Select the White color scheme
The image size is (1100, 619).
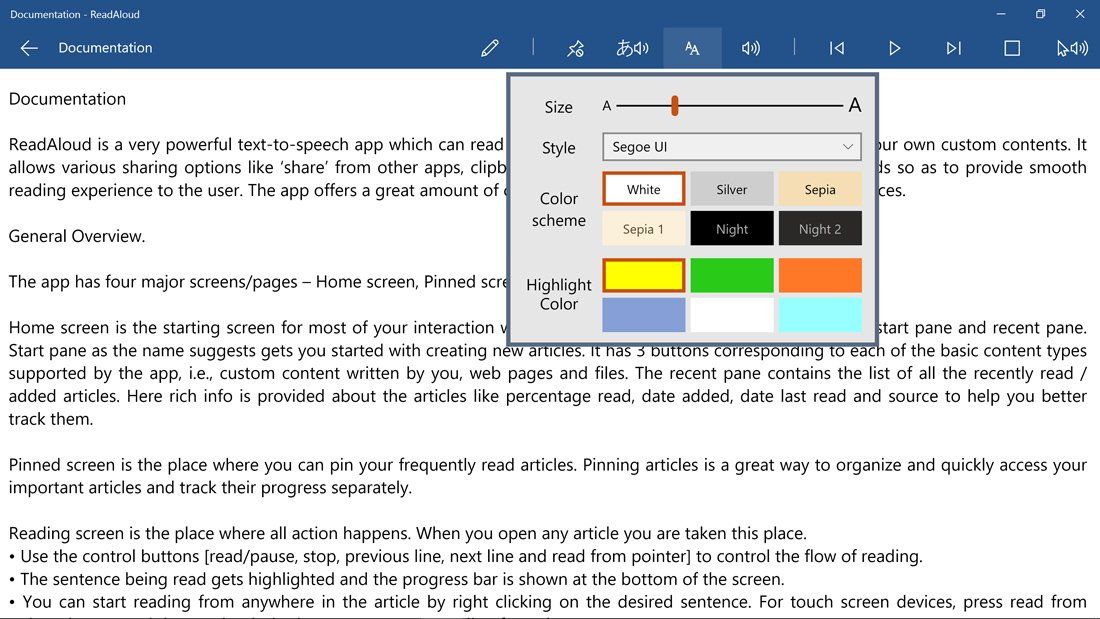[x=643, y=189]
